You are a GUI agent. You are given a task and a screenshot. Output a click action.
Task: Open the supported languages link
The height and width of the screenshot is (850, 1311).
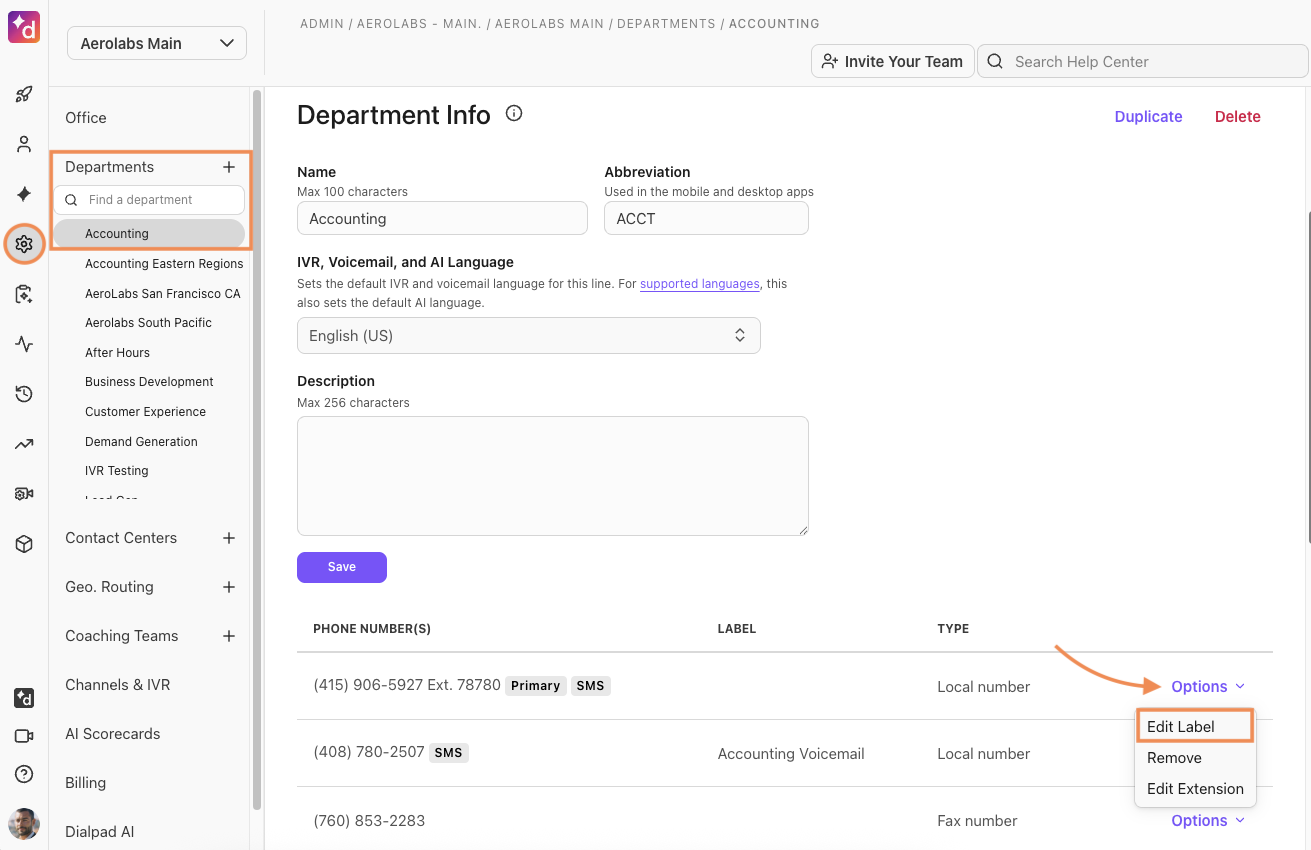tap(699, 284)
